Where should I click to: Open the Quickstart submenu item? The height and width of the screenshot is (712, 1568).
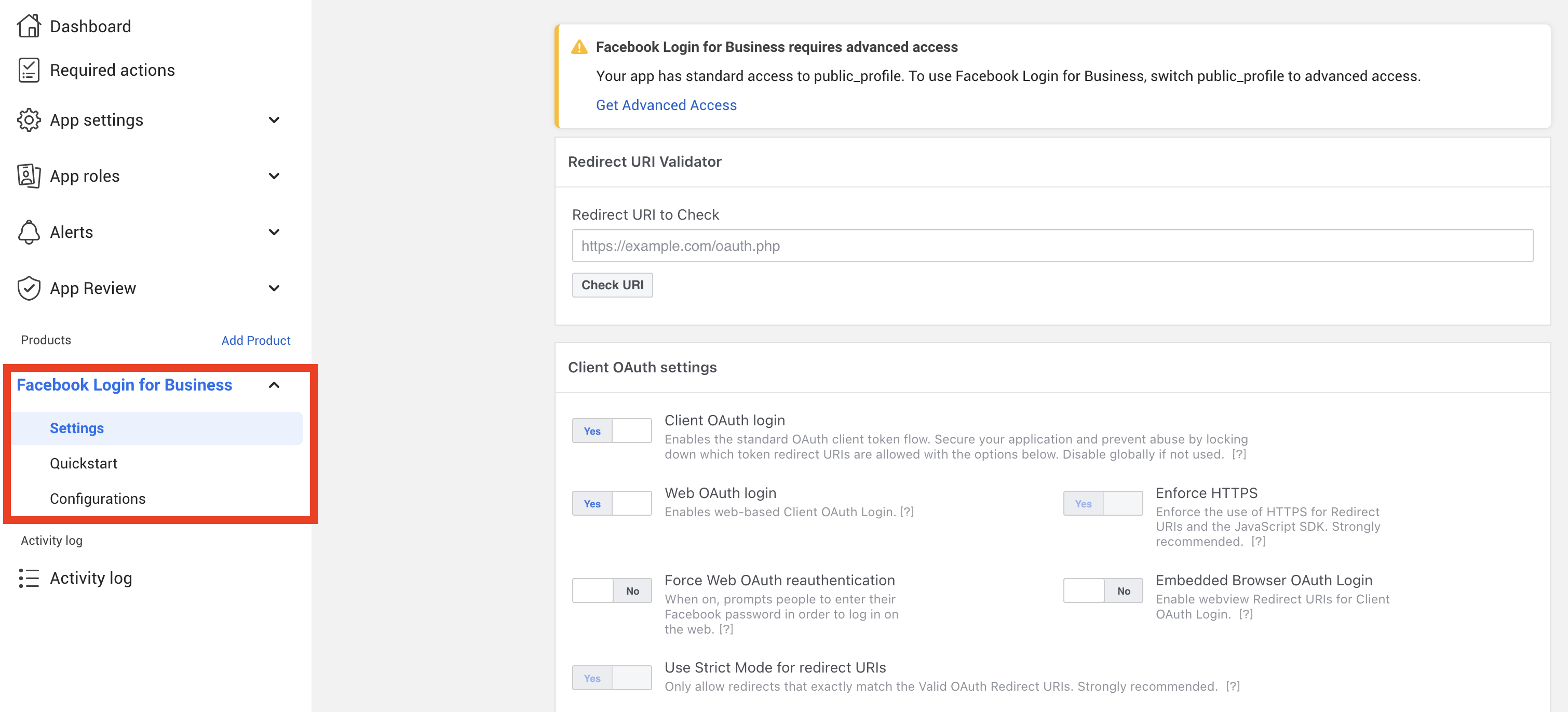tap(84, 463)
